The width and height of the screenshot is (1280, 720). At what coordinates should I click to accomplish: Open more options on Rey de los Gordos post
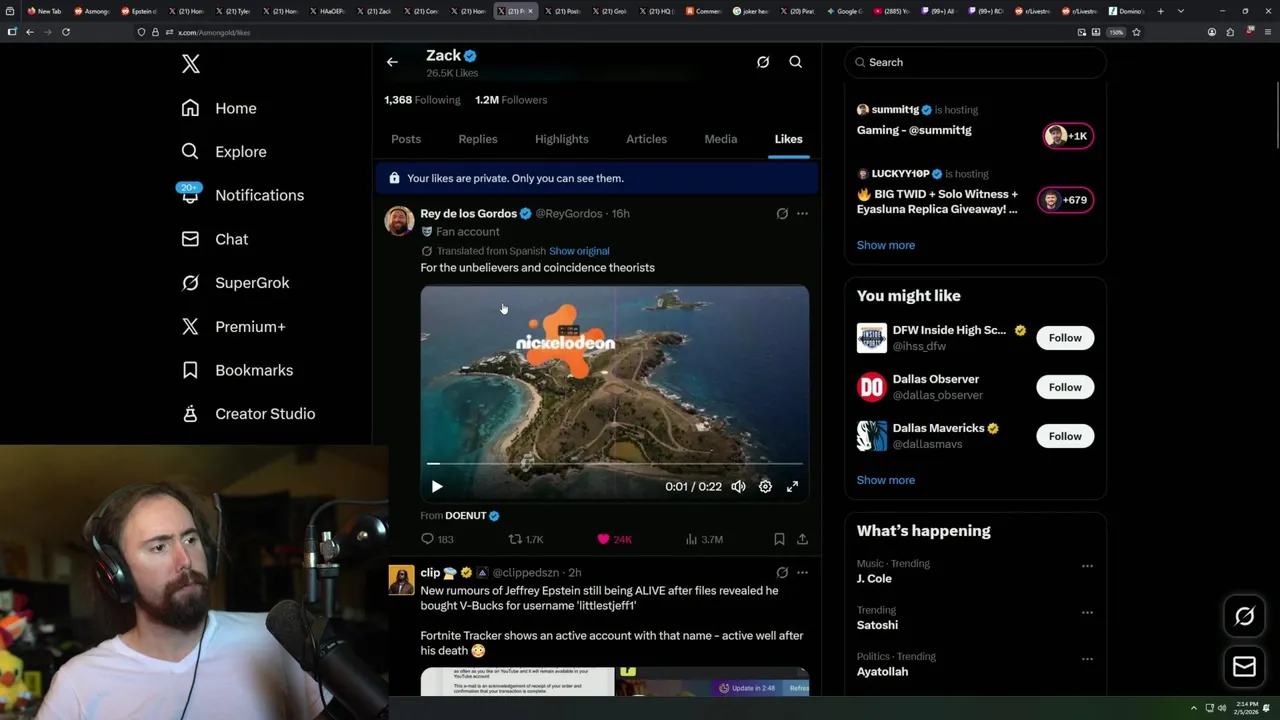[802, 213]
